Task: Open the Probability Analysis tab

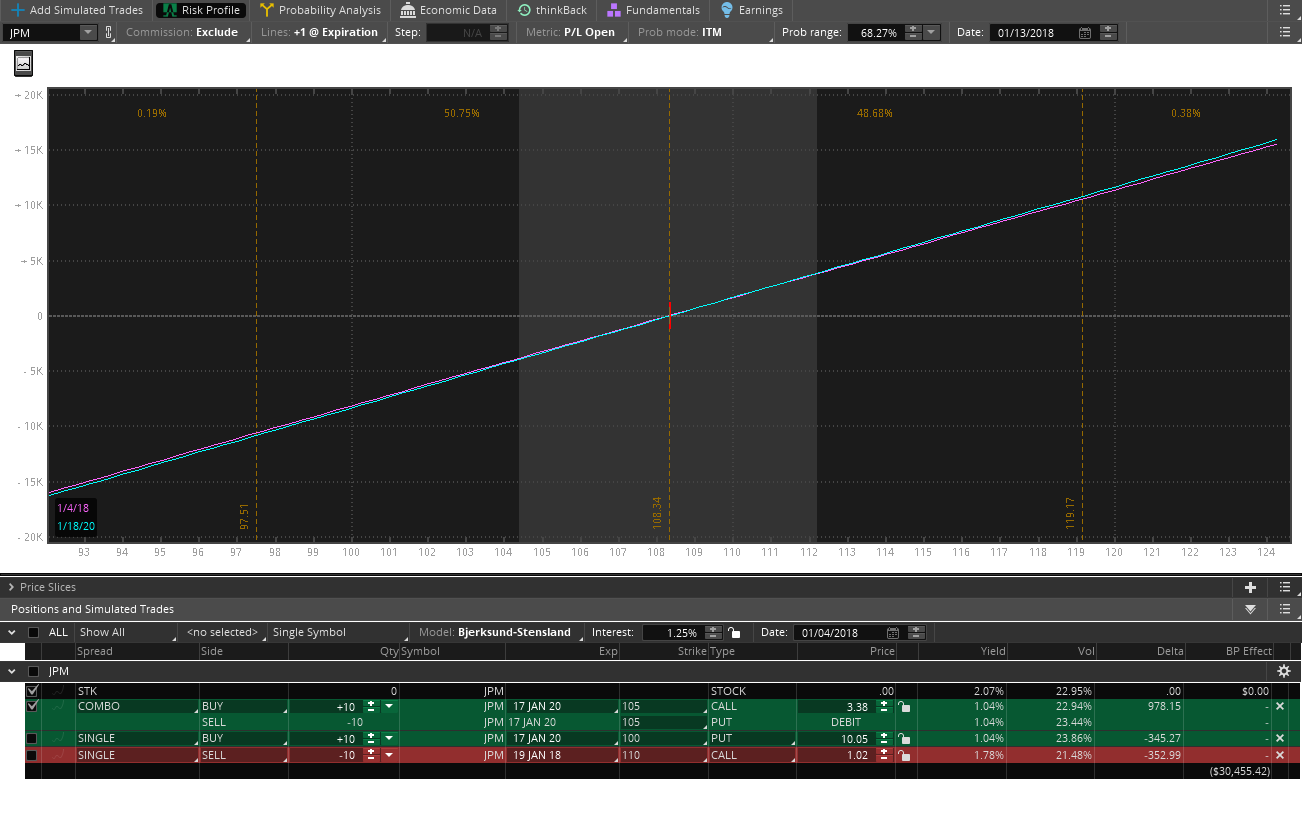Action: (320, 10)
